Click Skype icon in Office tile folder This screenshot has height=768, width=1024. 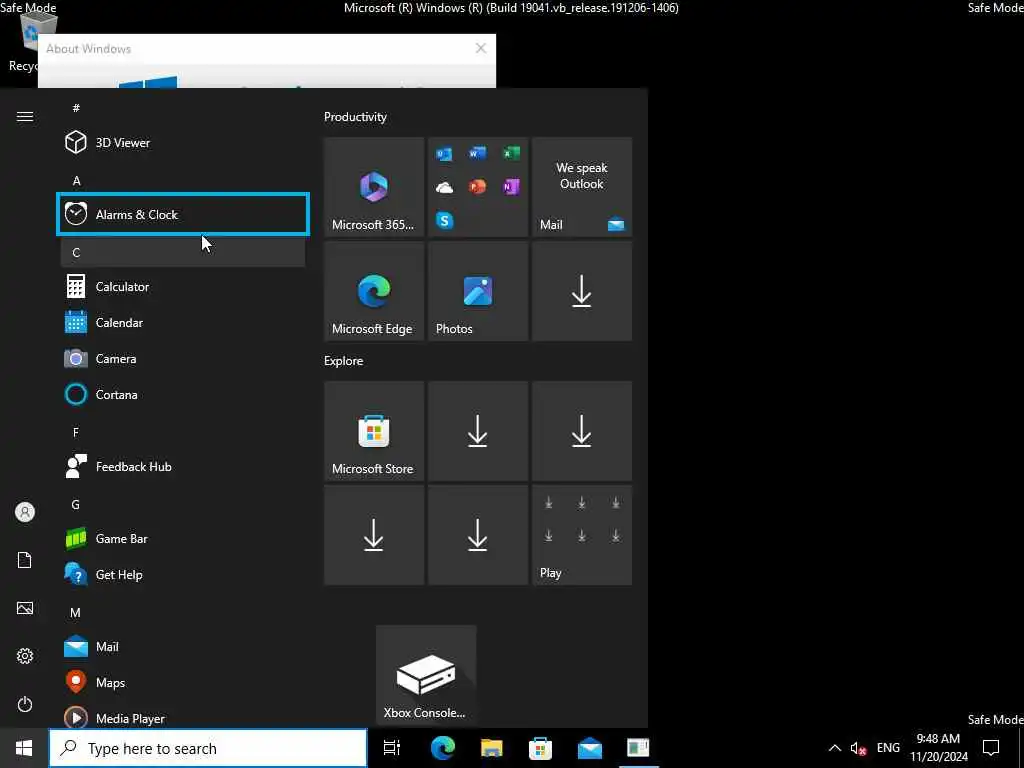coord(445,221)
